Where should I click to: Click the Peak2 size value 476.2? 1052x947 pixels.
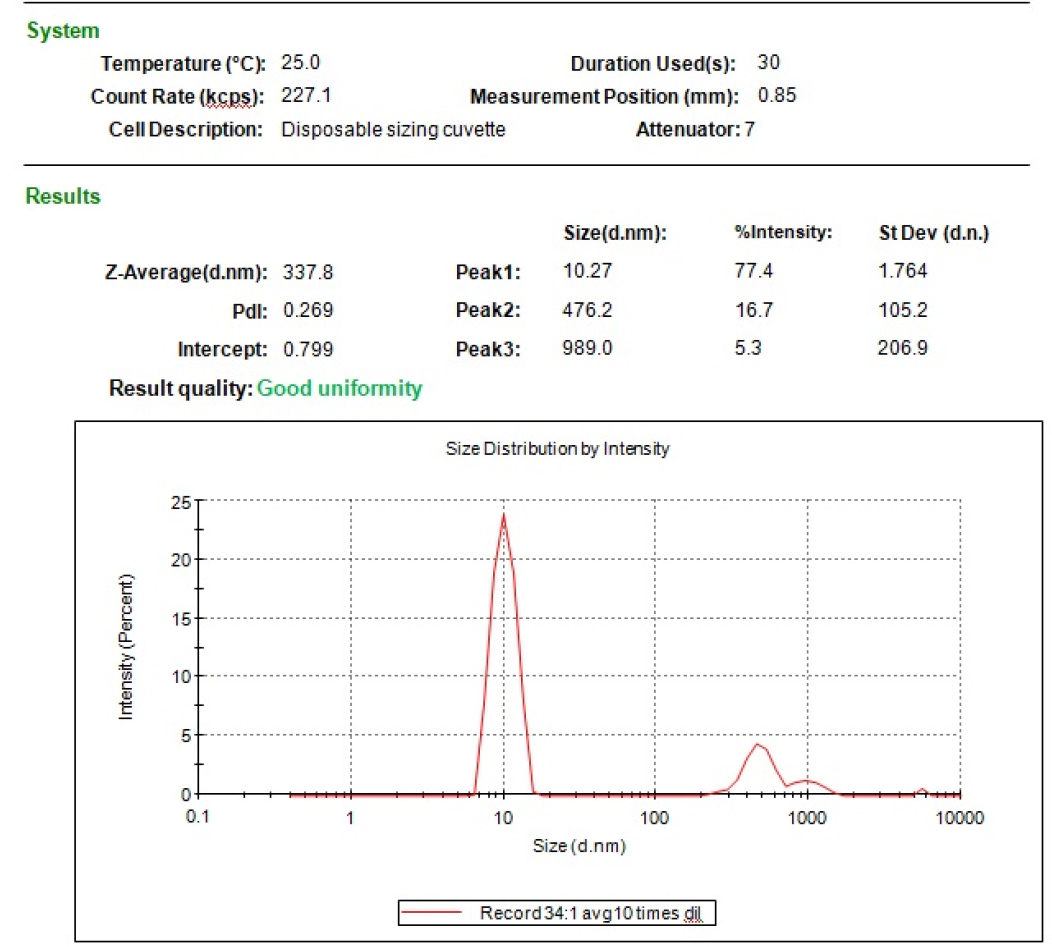point(585,311)
